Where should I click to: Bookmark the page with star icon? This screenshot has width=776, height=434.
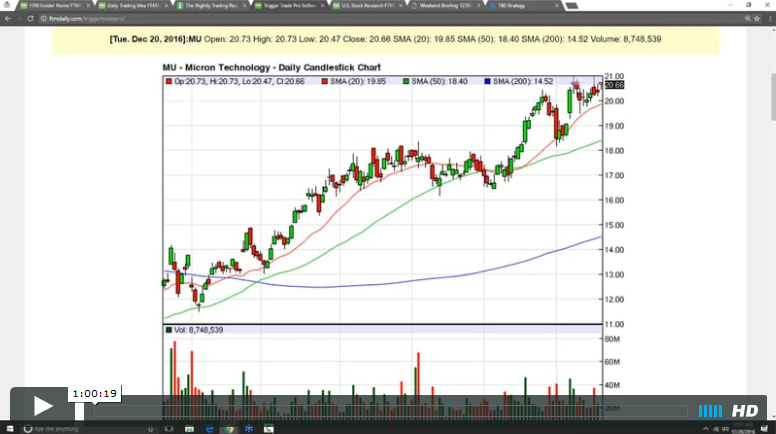click(x=757, y=17)
